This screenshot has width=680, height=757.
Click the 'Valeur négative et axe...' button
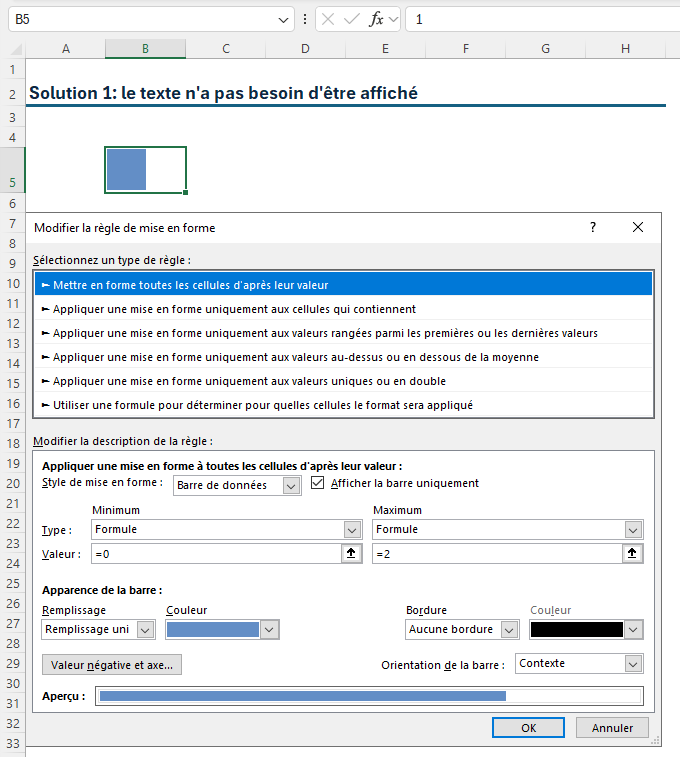[x=112, y=664]
